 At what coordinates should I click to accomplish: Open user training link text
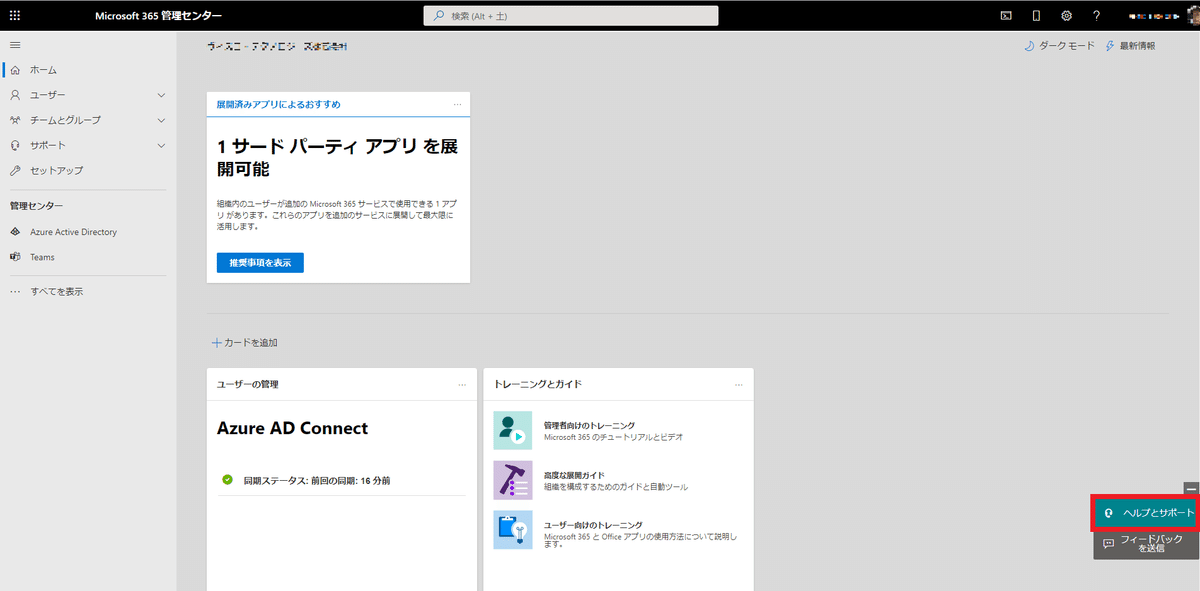[593, 525]
